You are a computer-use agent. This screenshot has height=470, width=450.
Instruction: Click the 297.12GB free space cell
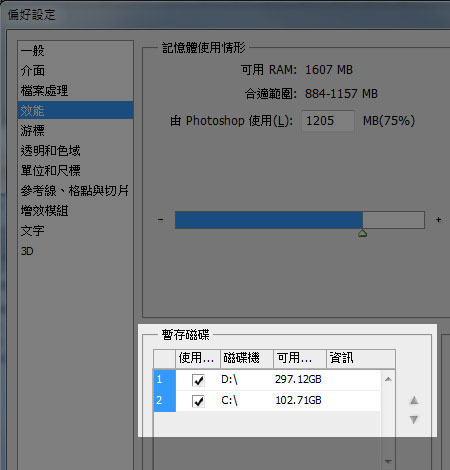point(298,379)
